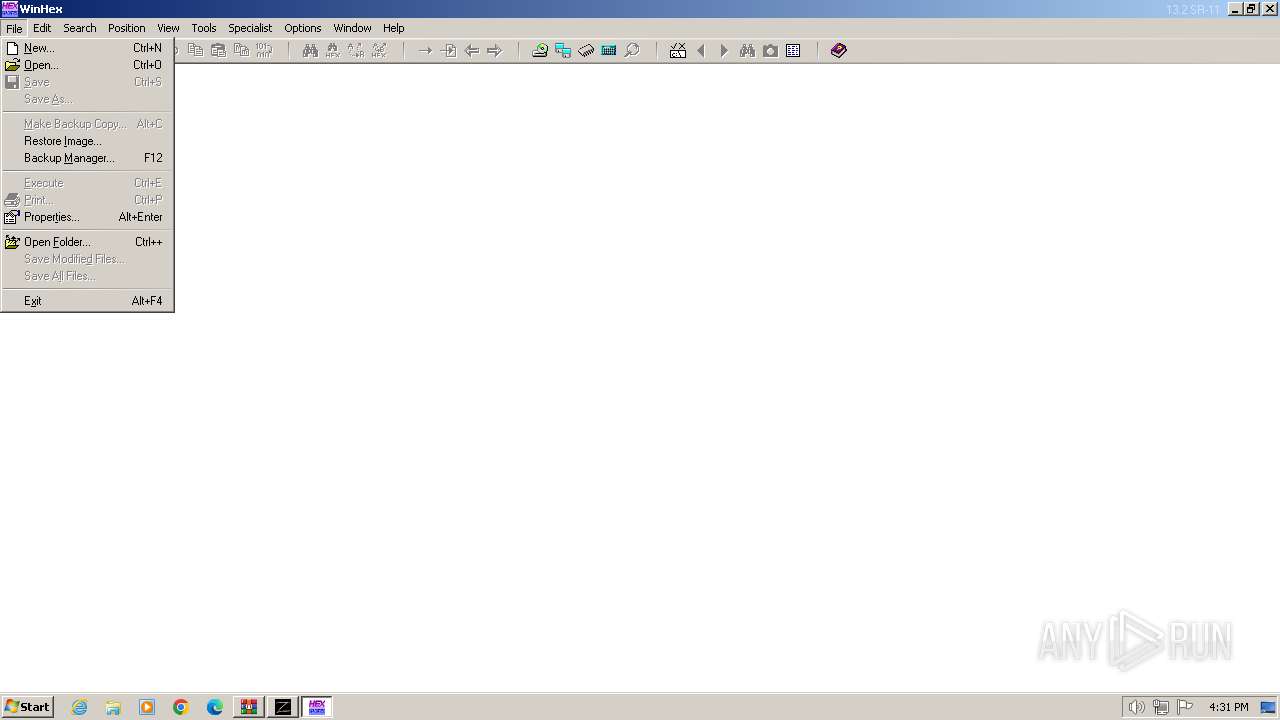Choose New... from the File menu
The height and width of the screenshot is (720, 1280).
[87, 48]
